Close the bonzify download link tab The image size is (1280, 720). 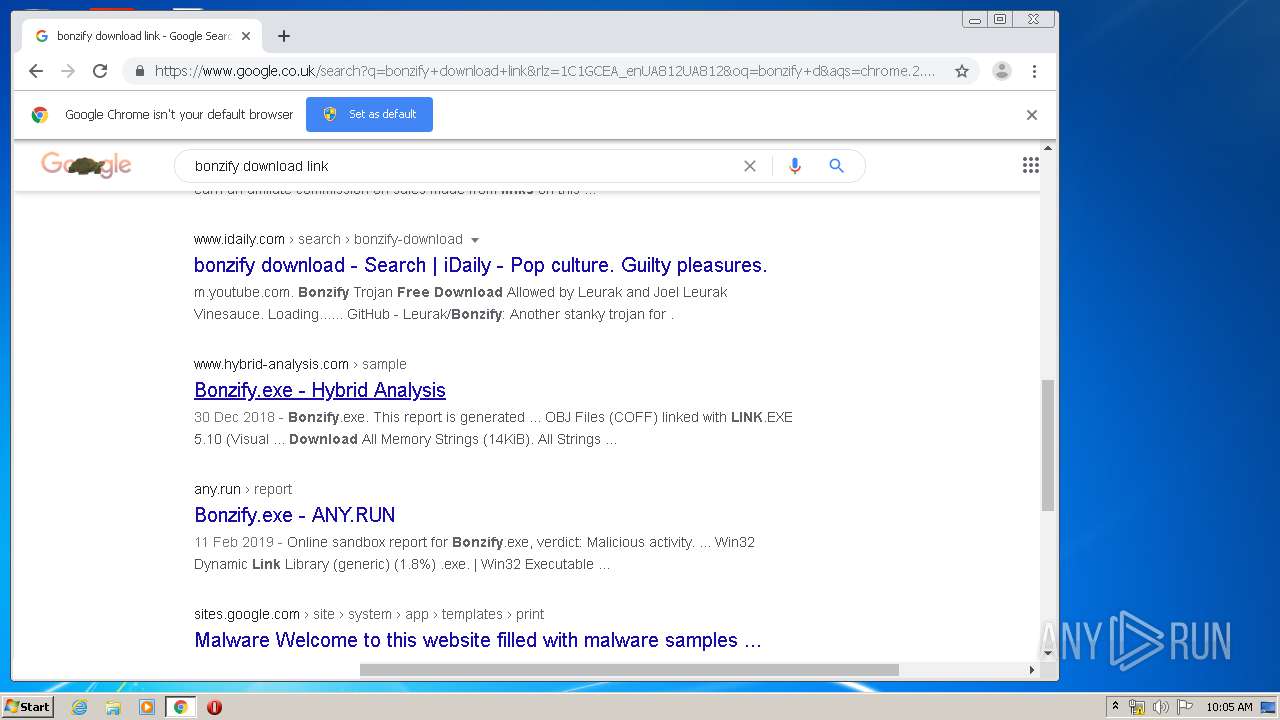click(246, 36)
